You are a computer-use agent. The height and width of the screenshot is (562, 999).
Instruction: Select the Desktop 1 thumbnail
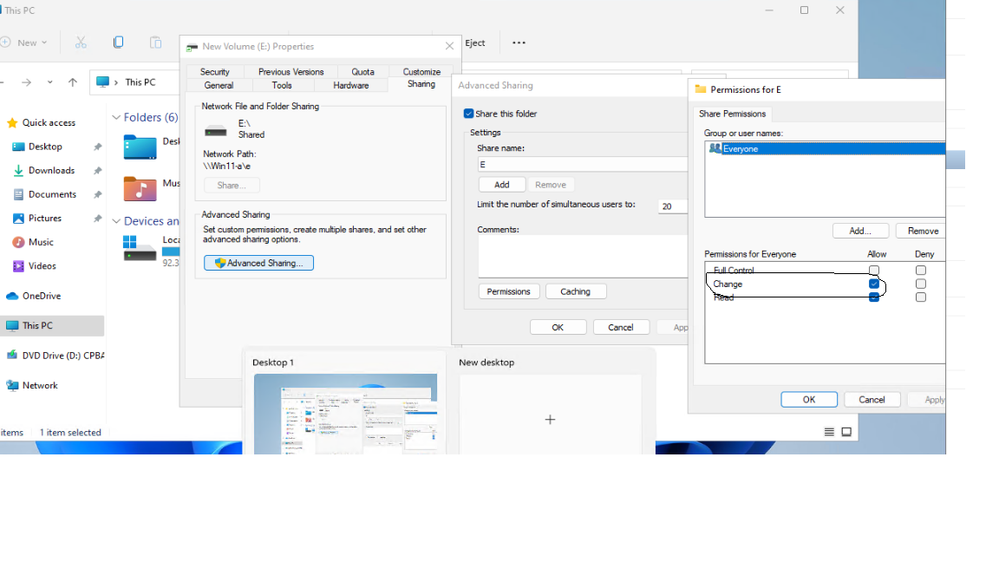(x=345, y=414)
